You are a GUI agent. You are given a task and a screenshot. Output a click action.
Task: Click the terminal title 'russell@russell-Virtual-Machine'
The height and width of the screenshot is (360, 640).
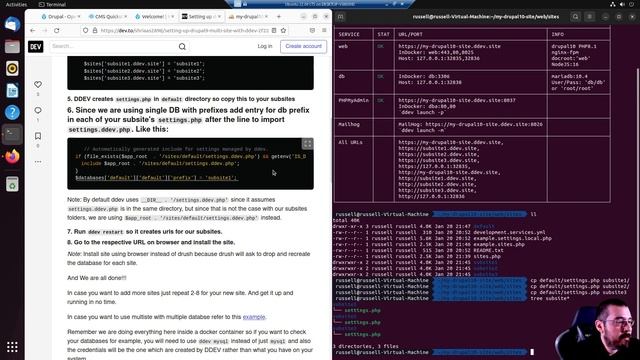tap(486, 17)
